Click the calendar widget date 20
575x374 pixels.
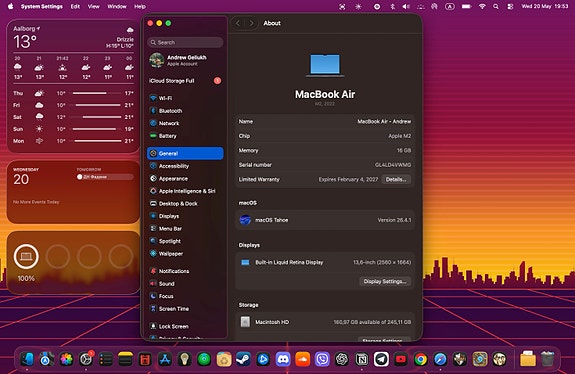pyautogui.click(x=21, y=179)
